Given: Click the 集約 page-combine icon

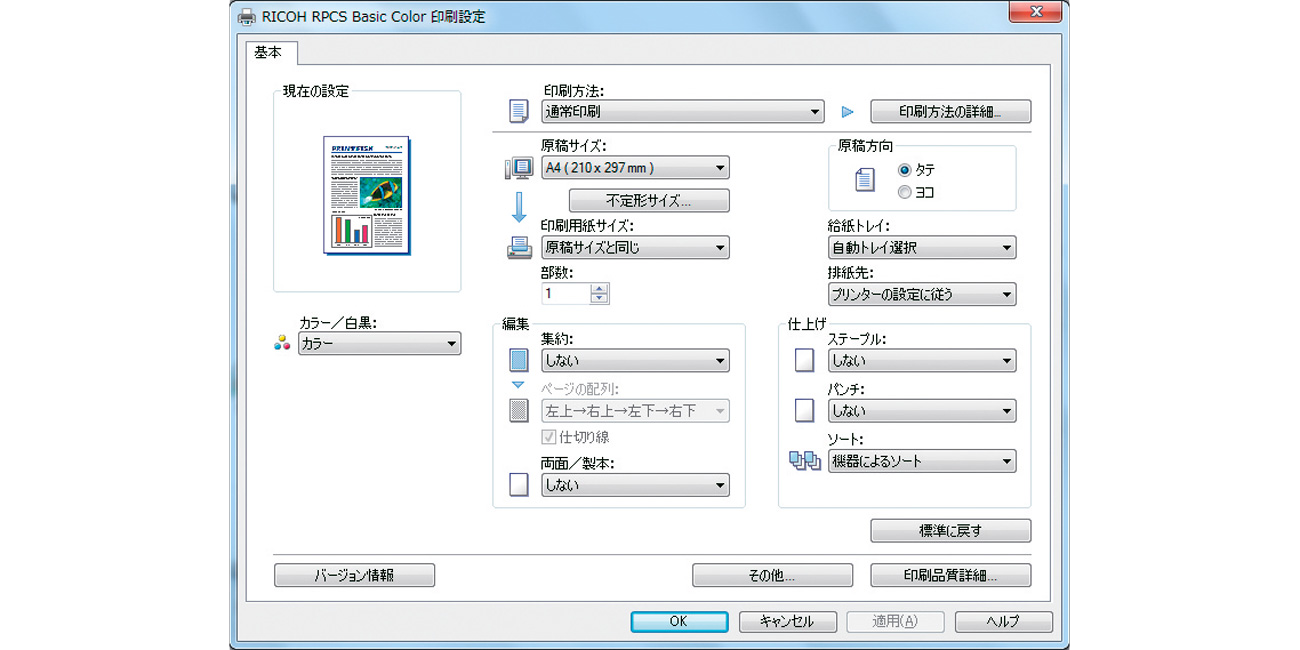Looking at the screenshot, I should point(518,360).
